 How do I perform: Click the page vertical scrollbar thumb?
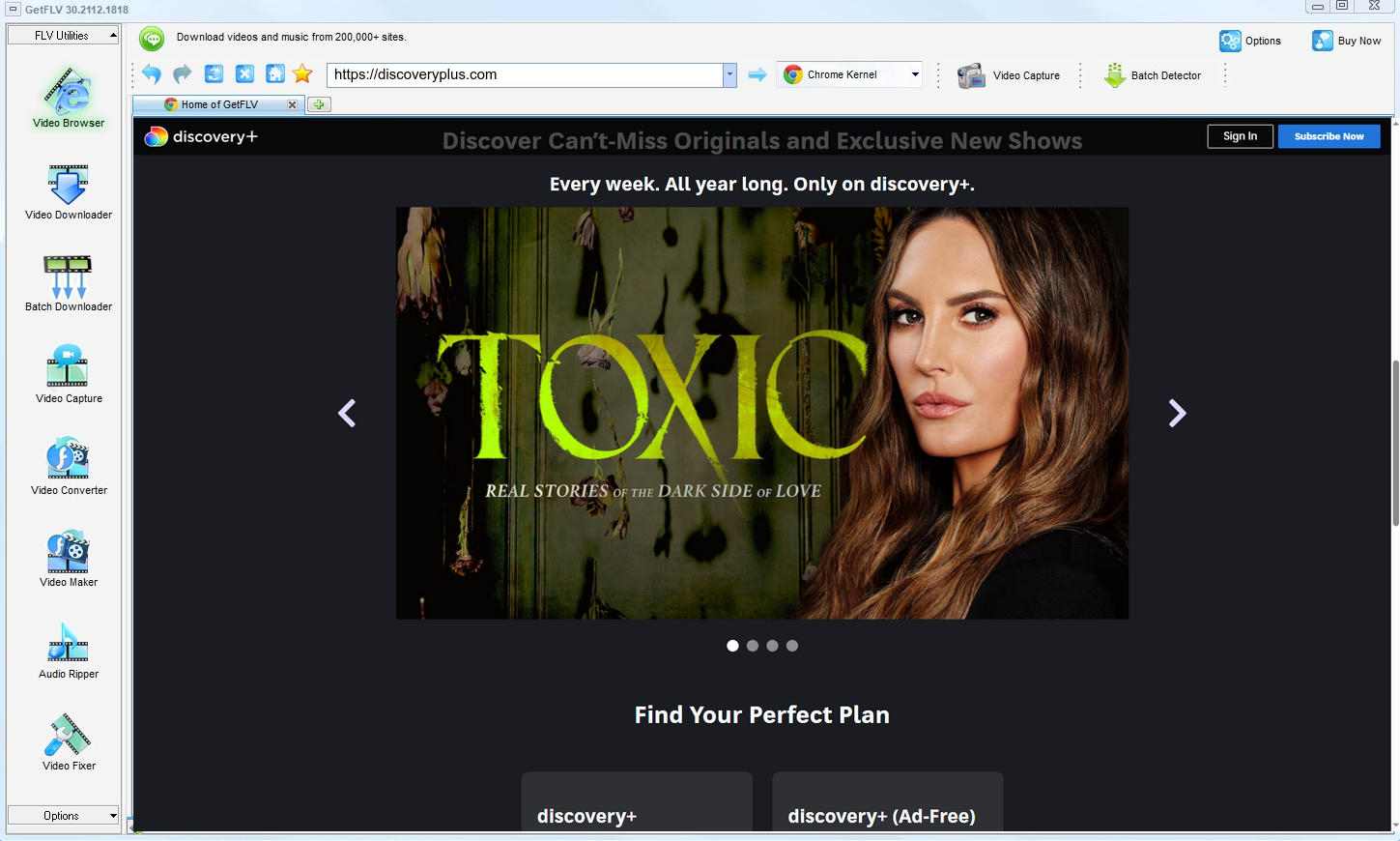coord(1395,443)
